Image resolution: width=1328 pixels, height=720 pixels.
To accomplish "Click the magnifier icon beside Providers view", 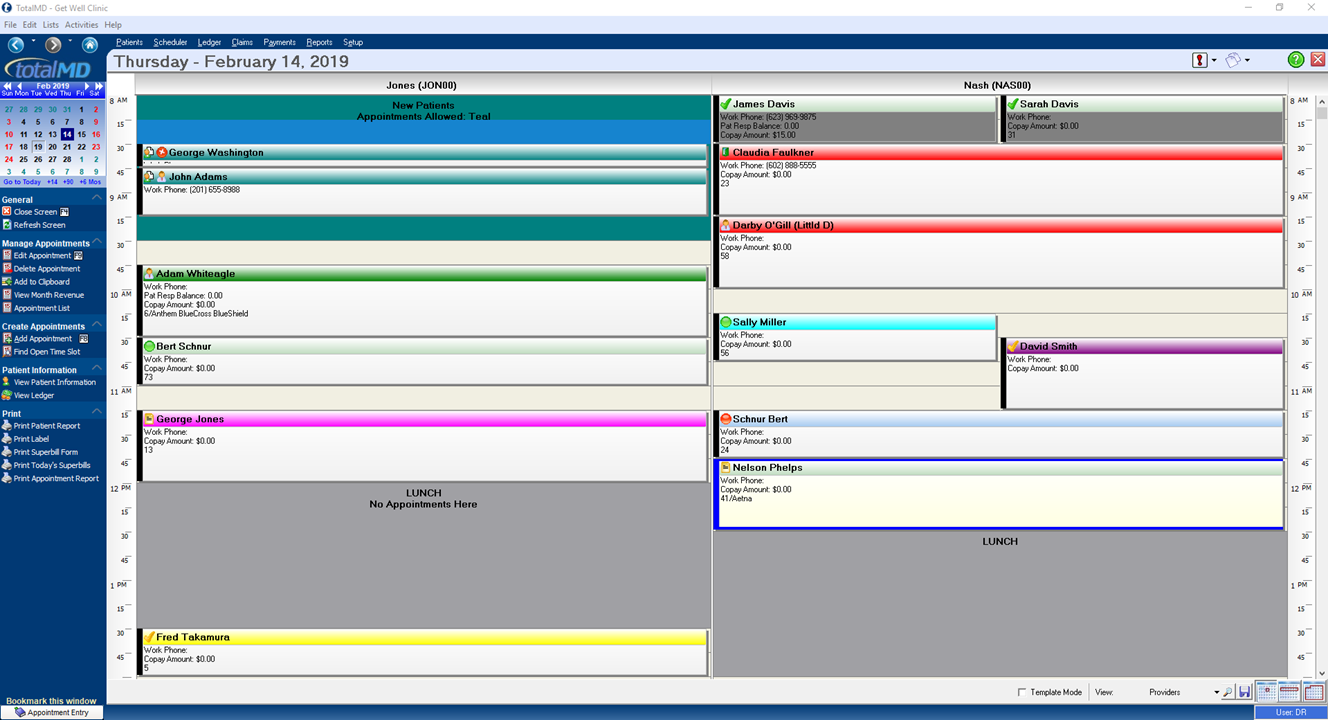I will click(x=1228, y=692).
